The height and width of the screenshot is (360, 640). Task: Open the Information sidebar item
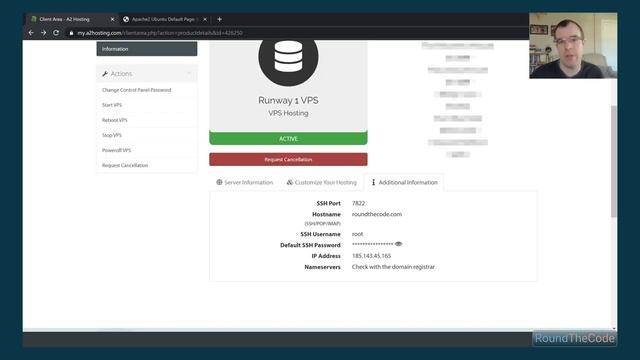147,49
